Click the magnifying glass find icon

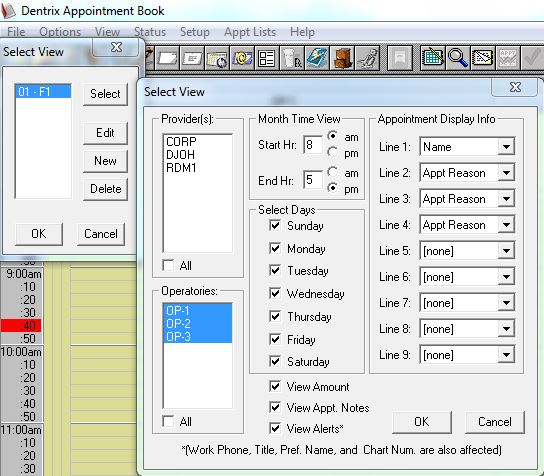[x=458, y=58]
